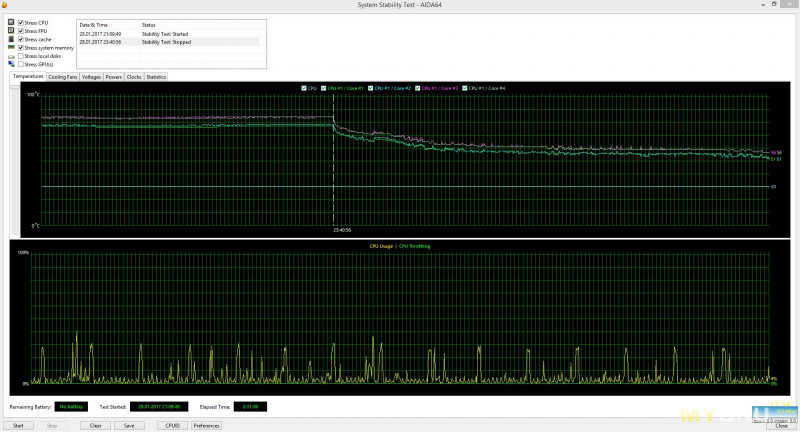
Task: Switch to the Clocks tab
Action: 134,77
